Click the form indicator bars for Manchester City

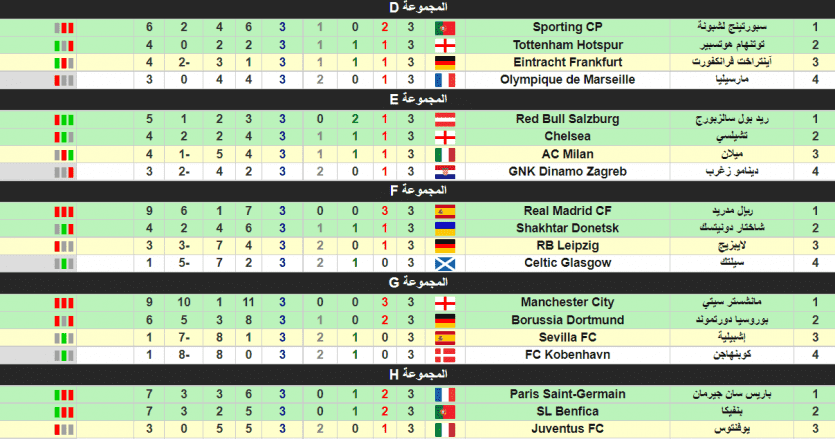pos(63,302)
